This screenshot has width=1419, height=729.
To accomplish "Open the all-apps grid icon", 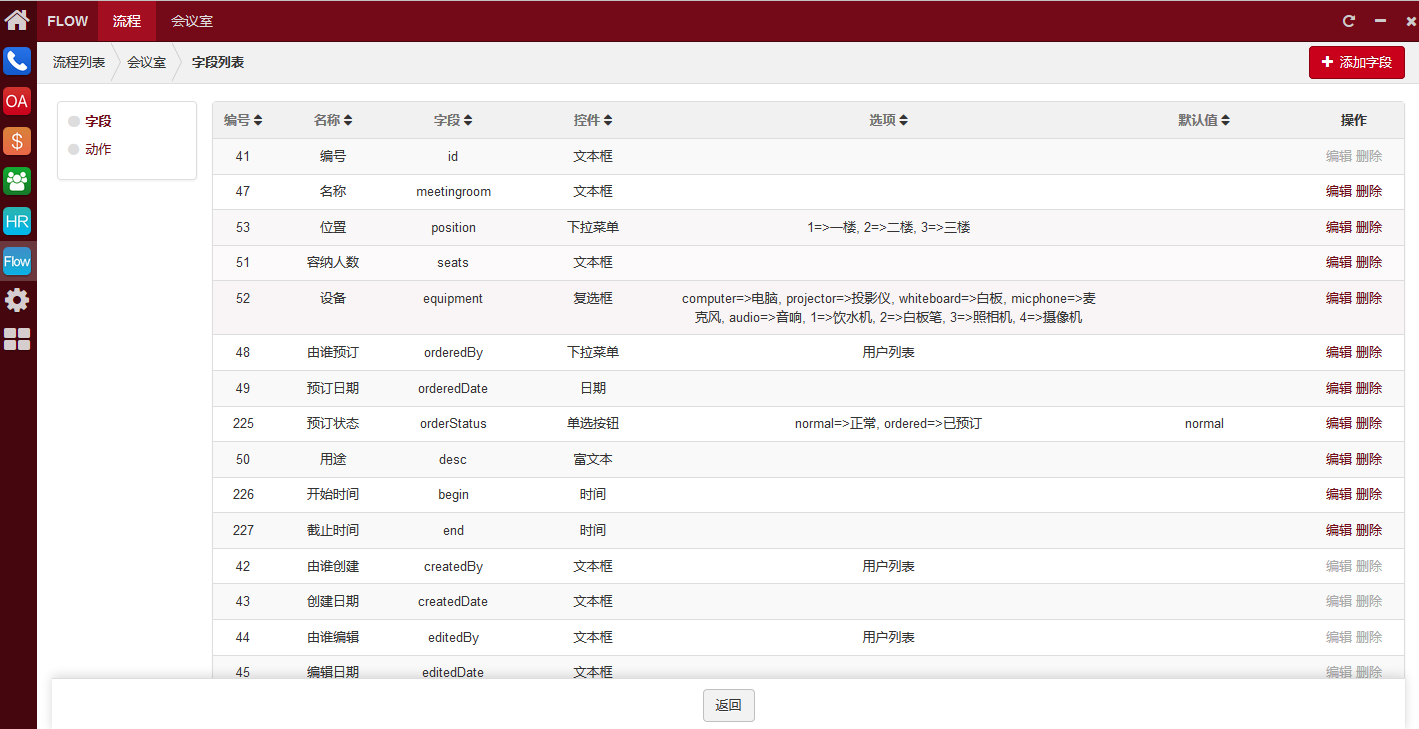I will 17,340.
